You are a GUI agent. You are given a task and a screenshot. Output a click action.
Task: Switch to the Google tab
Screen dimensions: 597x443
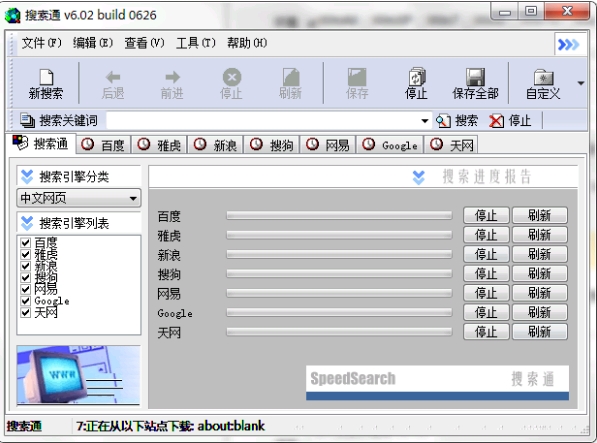pos(390,145)
